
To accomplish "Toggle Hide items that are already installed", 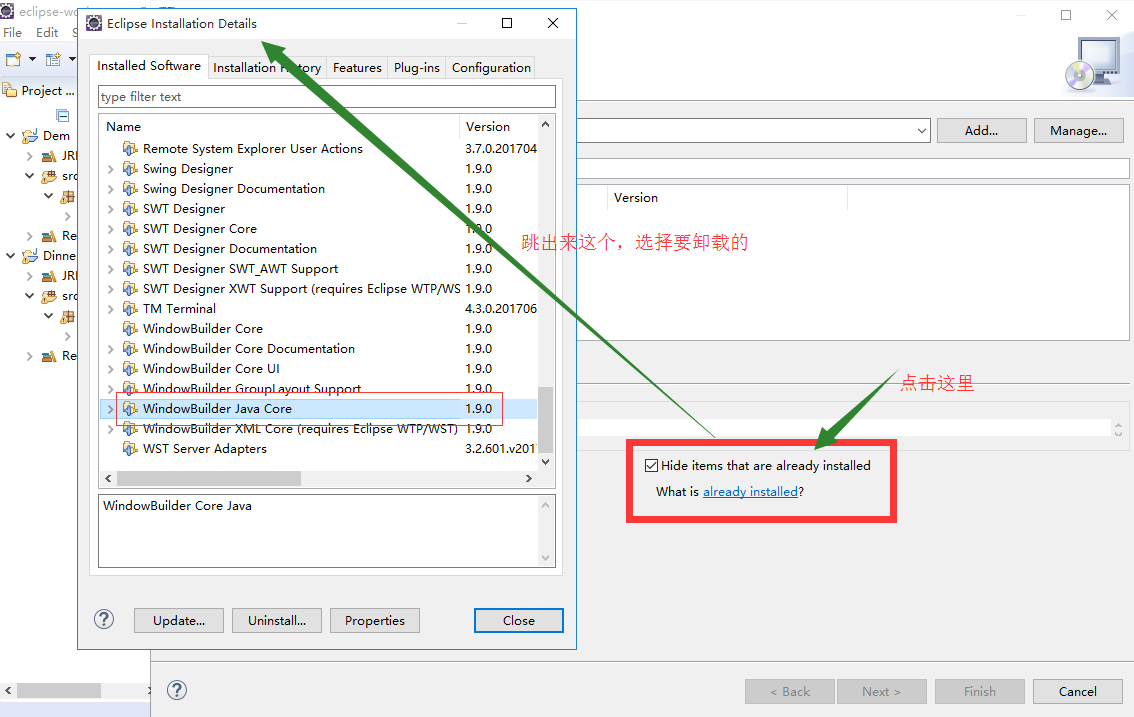I will tap(652, 465).
